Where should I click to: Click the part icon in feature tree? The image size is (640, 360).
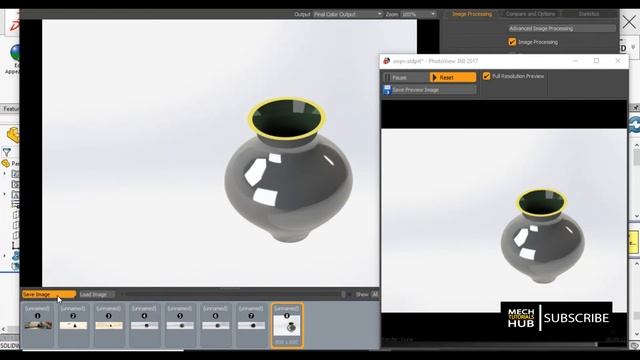tap(6, 164)
